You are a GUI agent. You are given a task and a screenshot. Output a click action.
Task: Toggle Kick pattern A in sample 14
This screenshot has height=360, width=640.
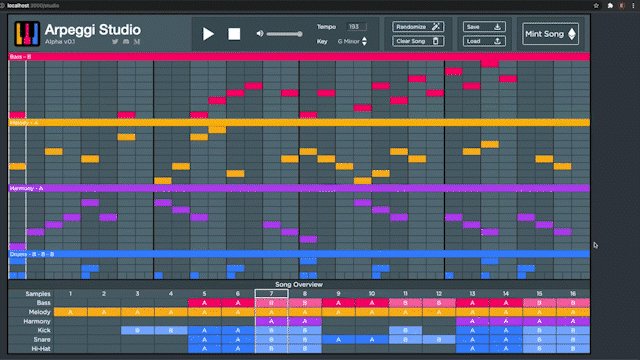[506, 330]
